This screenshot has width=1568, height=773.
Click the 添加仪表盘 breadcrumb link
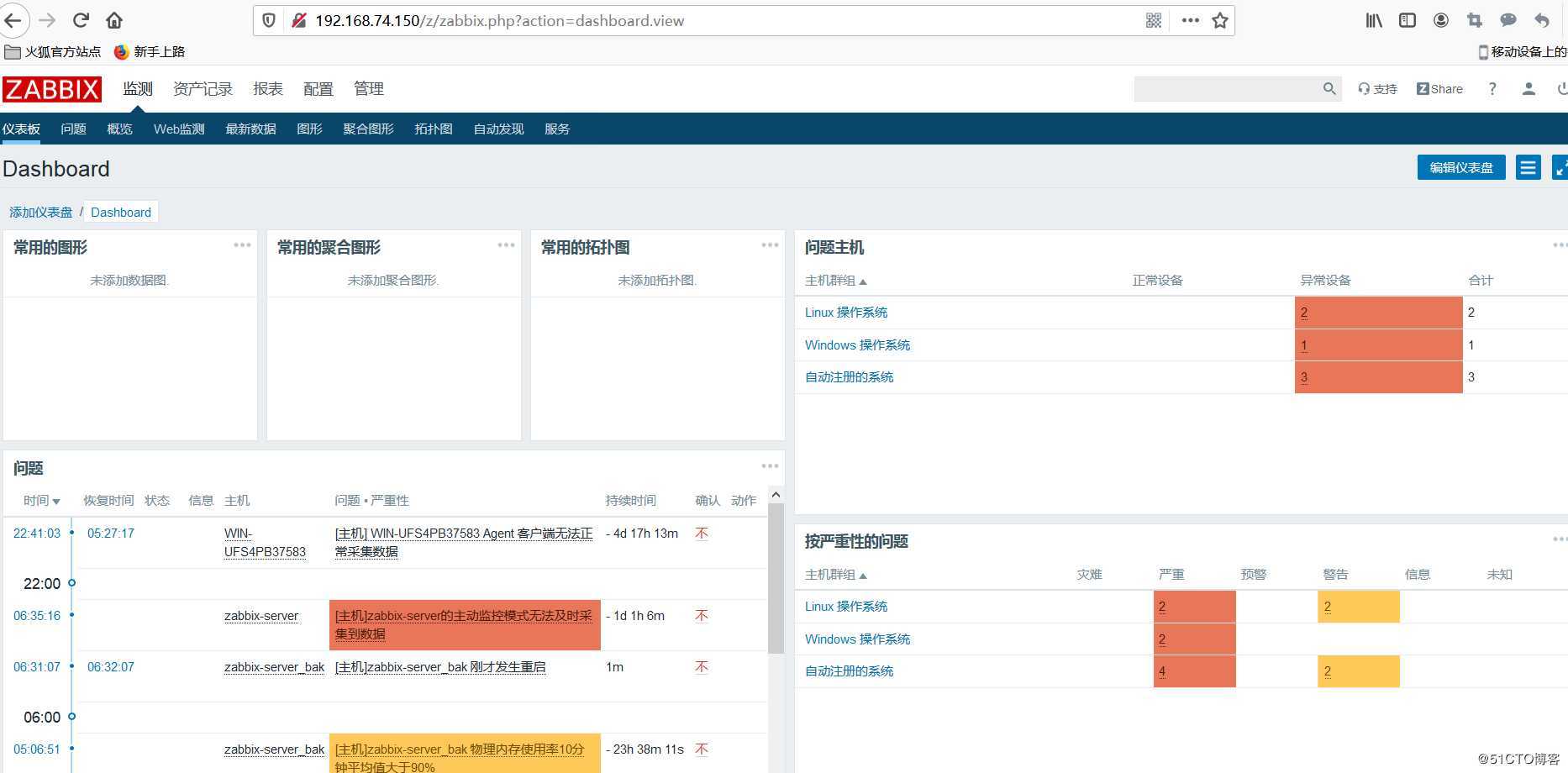click(41, 213)
